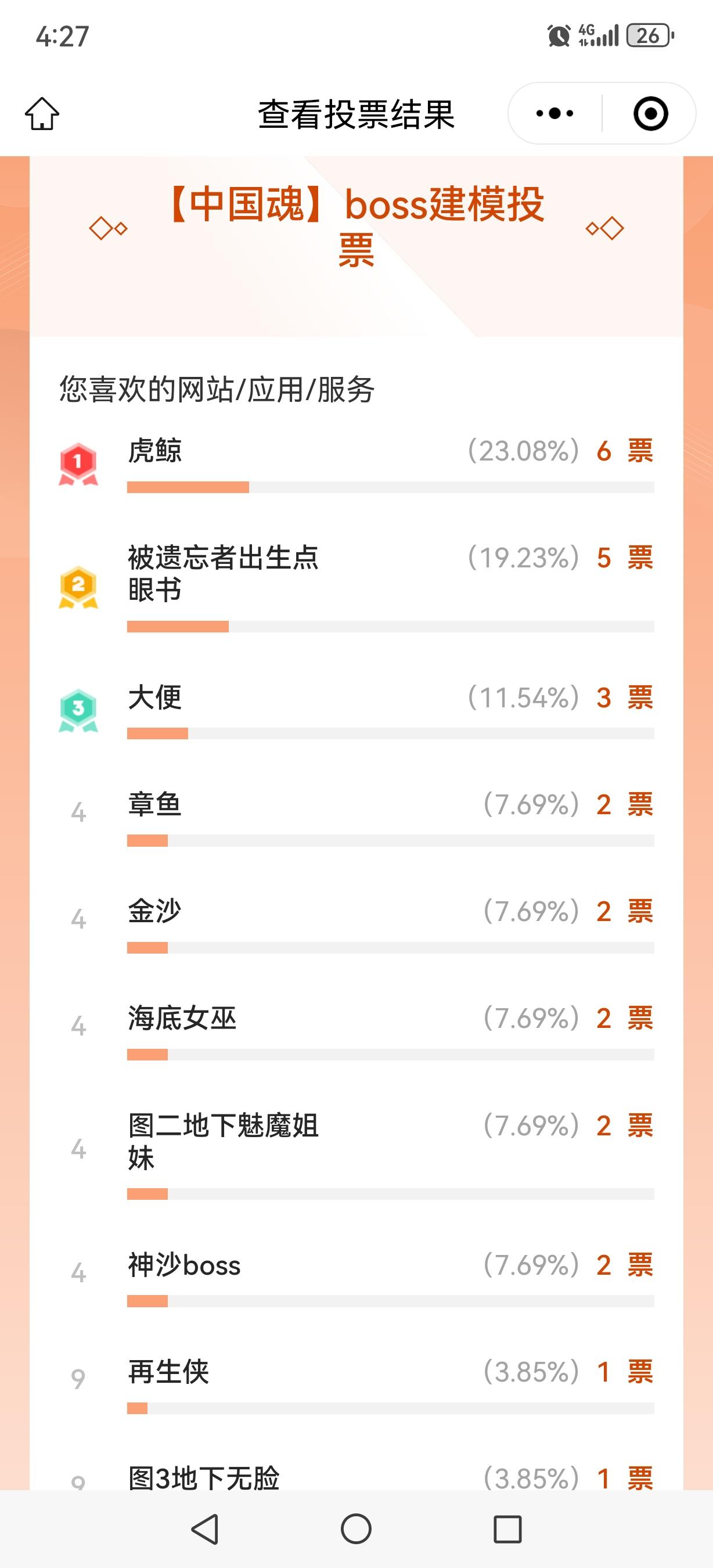Image resolution: width=713 pixels, height=1568 pixels.
Task: Tap the 金沙 vote entry
Action: point(154,911)
